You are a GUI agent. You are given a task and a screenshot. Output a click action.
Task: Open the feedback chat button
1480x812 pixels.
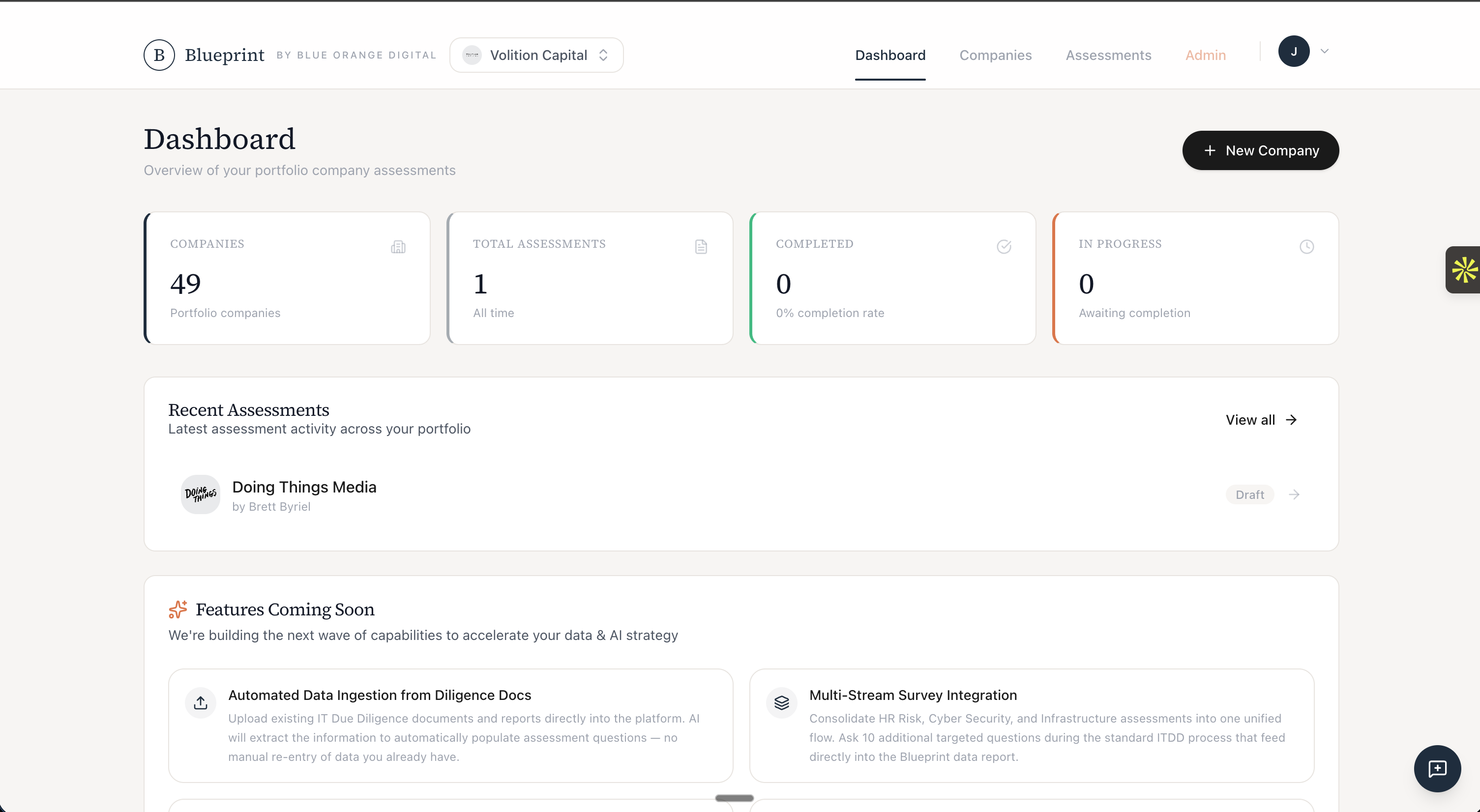click(1437, 768)
